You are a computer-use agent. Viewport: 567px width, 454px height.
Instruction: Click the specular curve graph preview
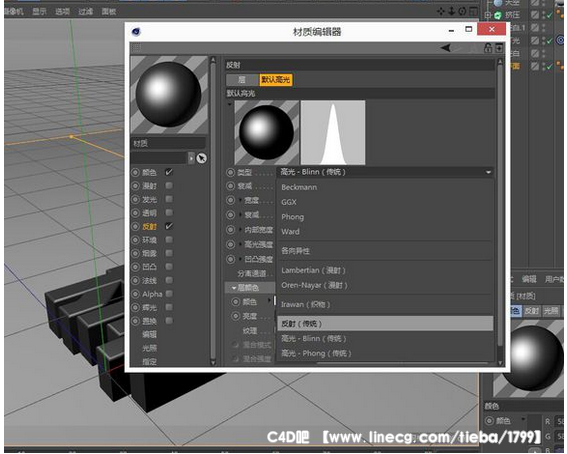[333, 133]
